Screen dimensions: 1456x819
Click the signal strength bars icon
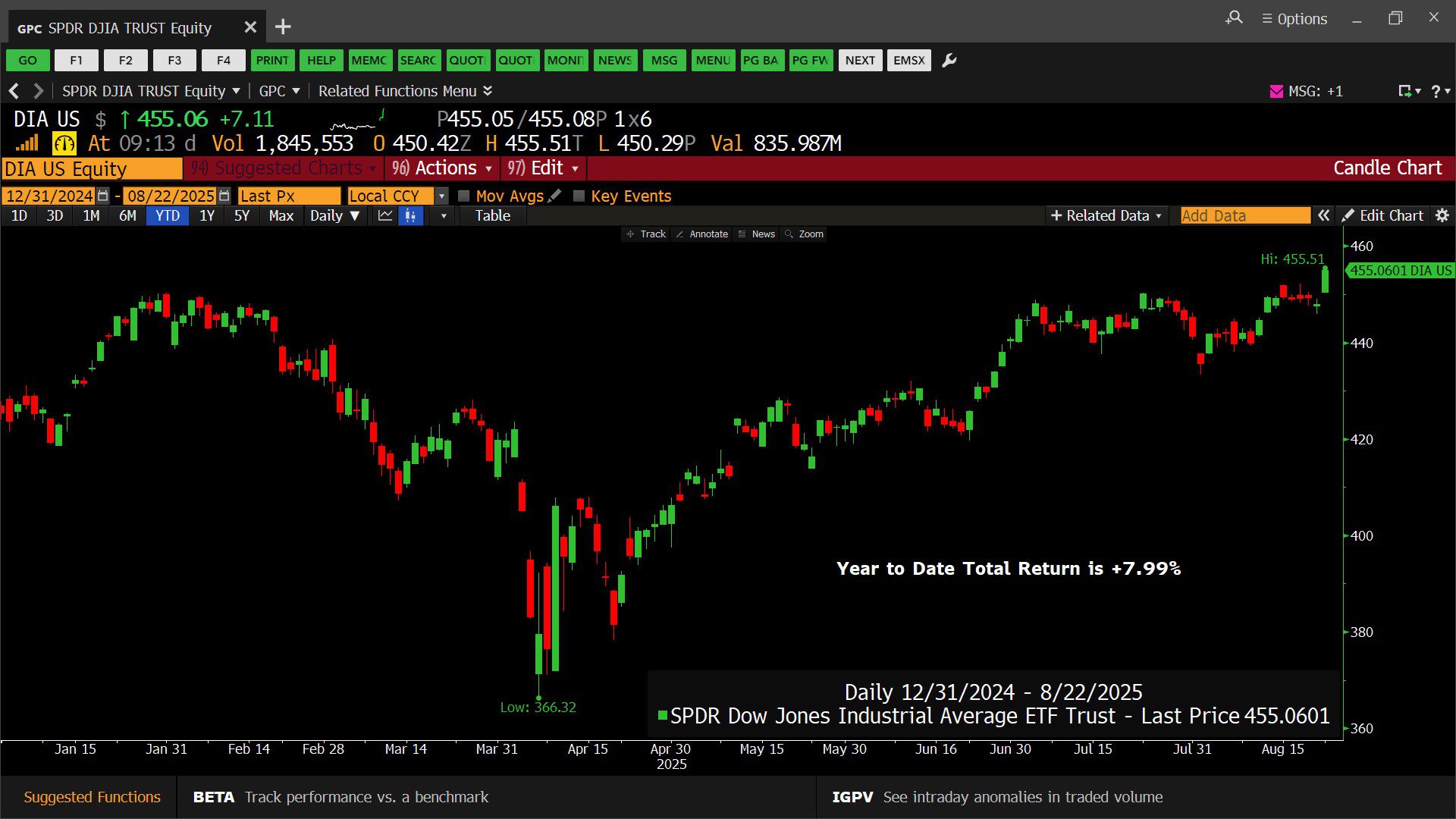[x=27, y=143]
